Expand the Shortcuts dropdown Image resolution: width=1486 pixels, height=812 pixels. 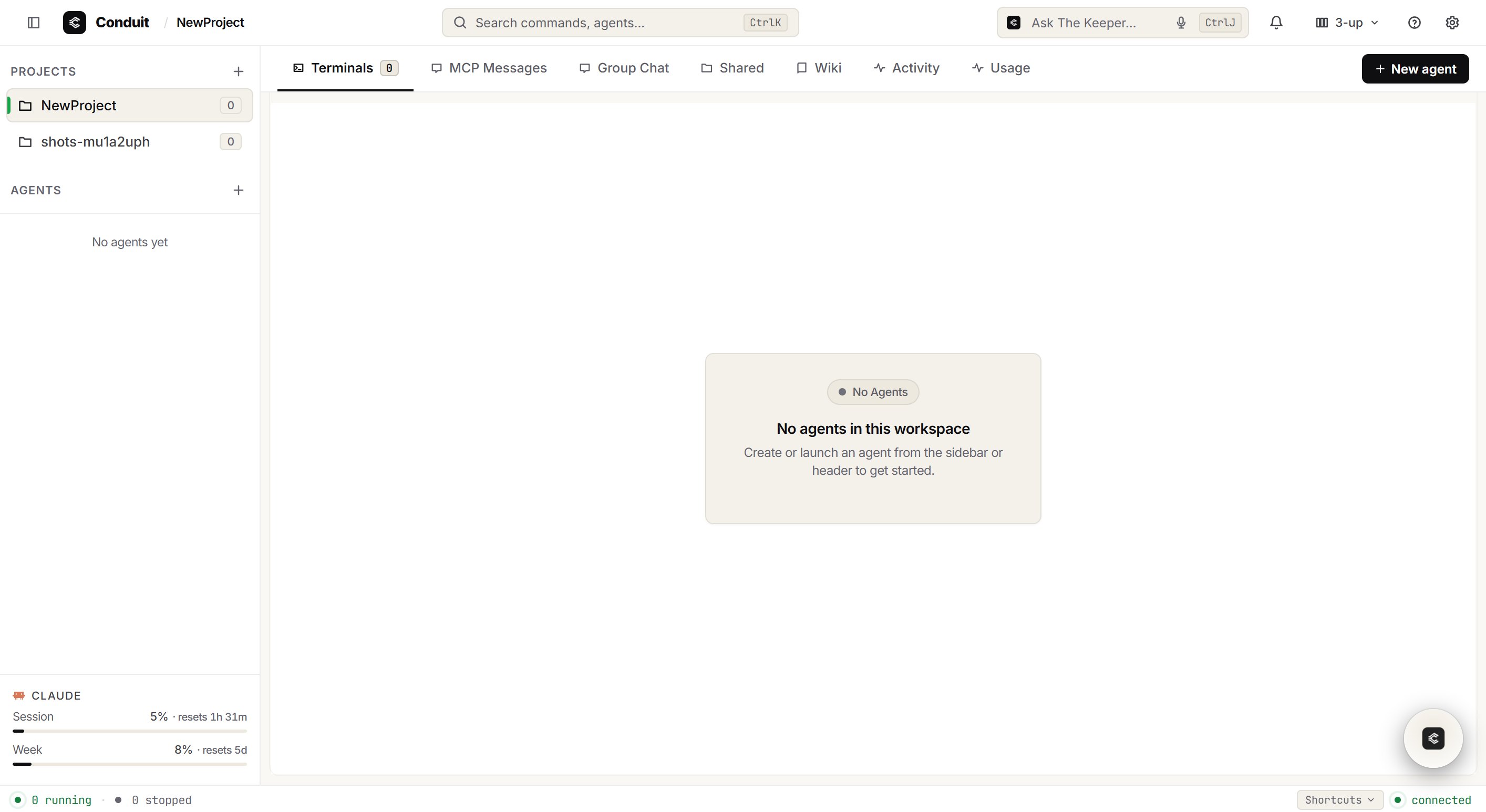tap(1339, 800)
